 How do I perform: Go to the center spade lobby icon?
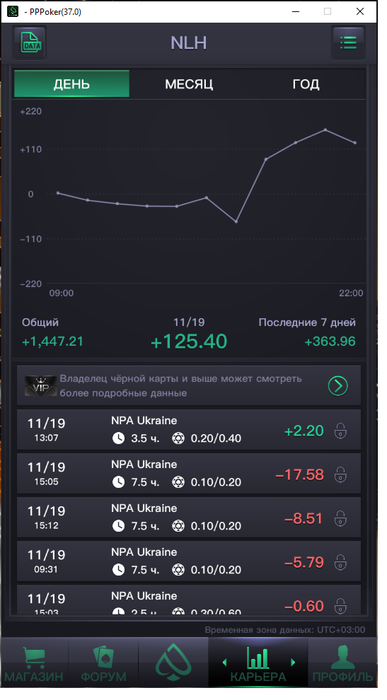(x=174, y=662)
